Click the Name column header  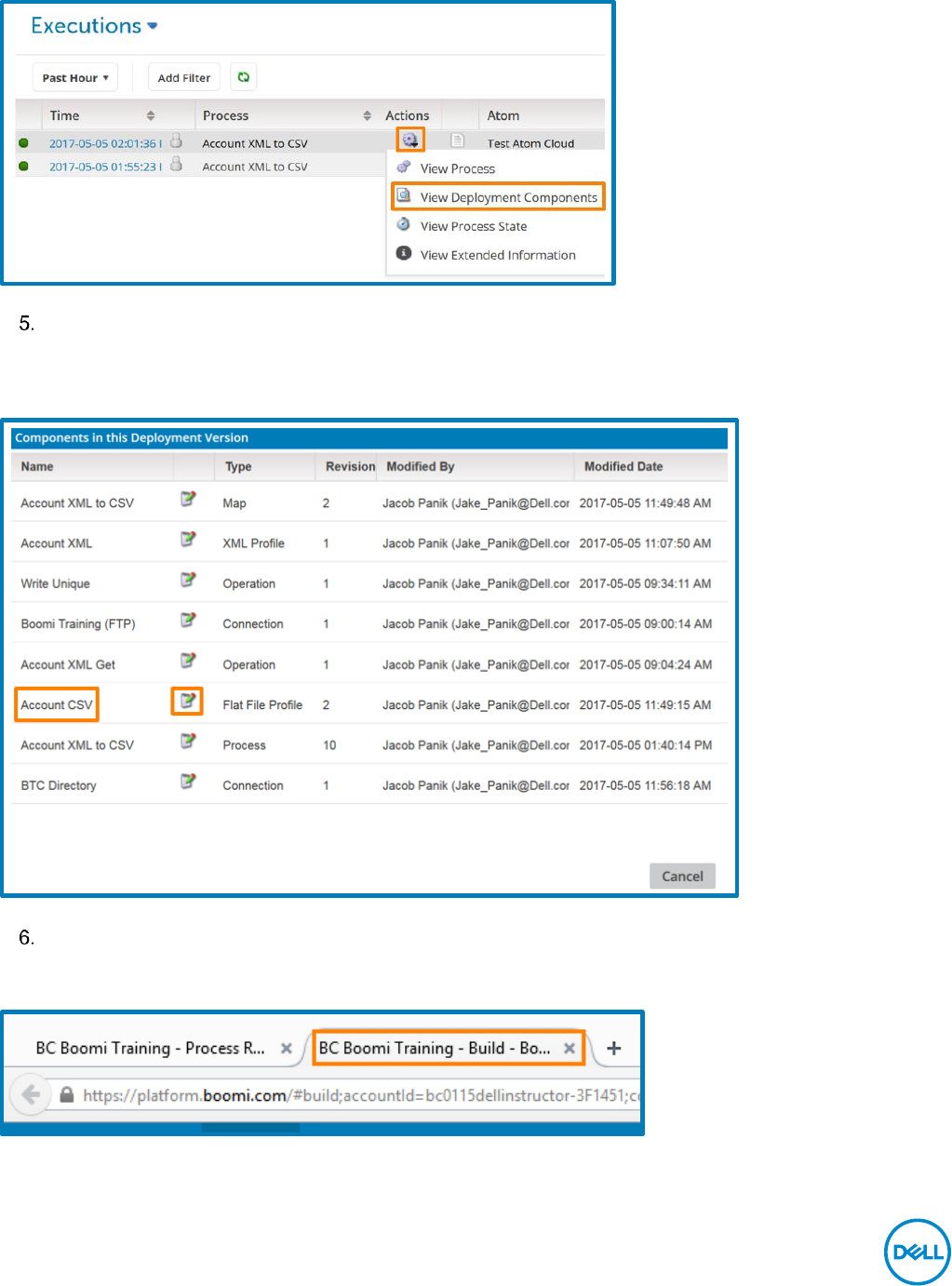click(37, 466)
